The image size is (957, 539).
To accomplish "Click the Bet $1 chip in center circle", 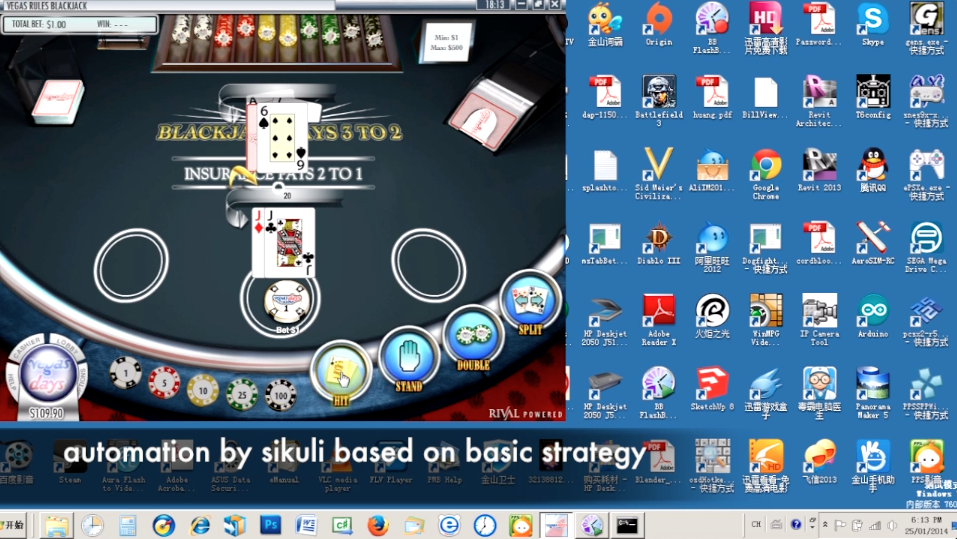I will point(287,302).
